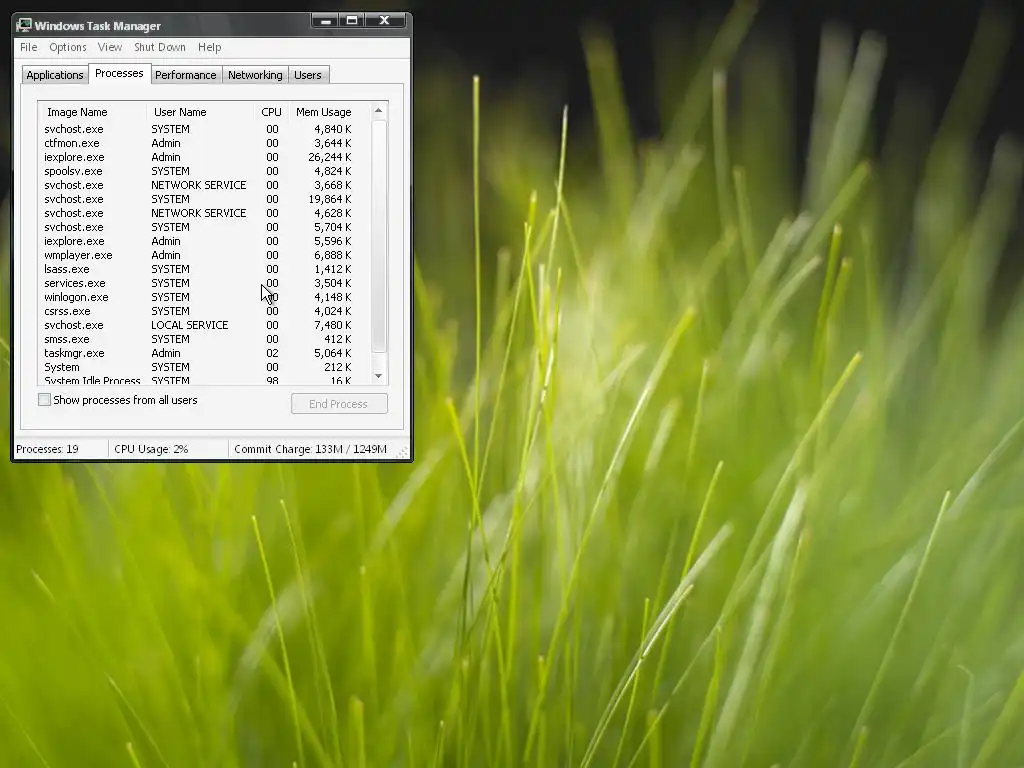Click the process list vertical scrollbar thumb

[379, 236]
